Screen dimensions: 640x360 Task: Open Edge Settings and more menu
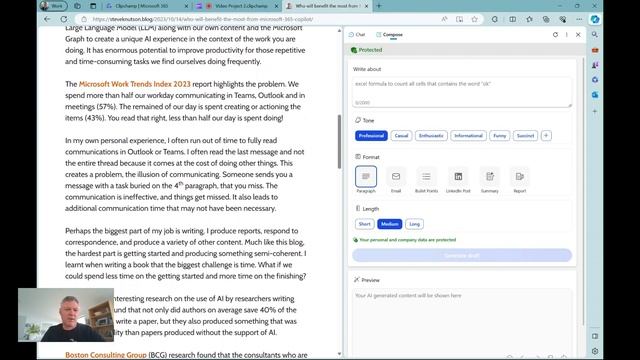click(x=579, y=19)
